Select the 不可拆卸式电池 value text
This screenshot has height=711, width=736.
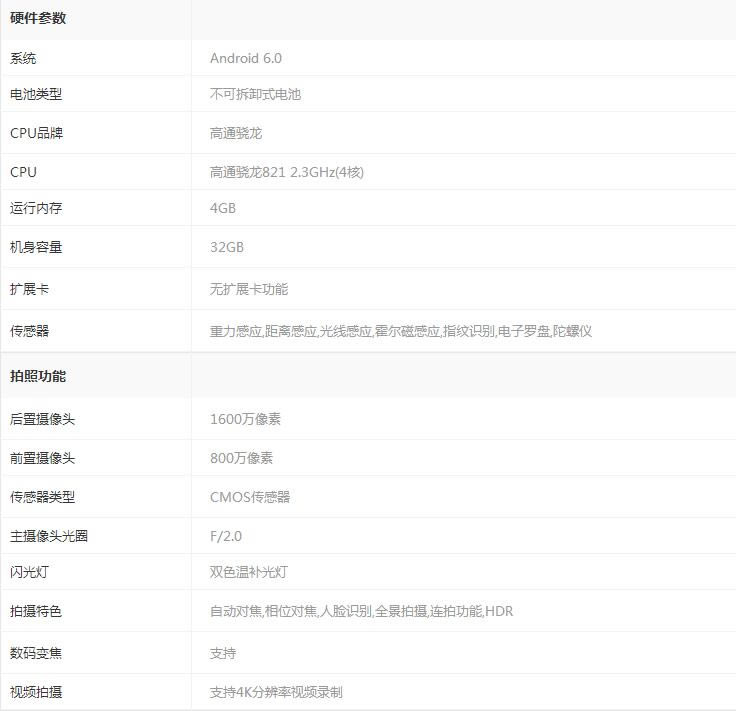pos(255,94)
